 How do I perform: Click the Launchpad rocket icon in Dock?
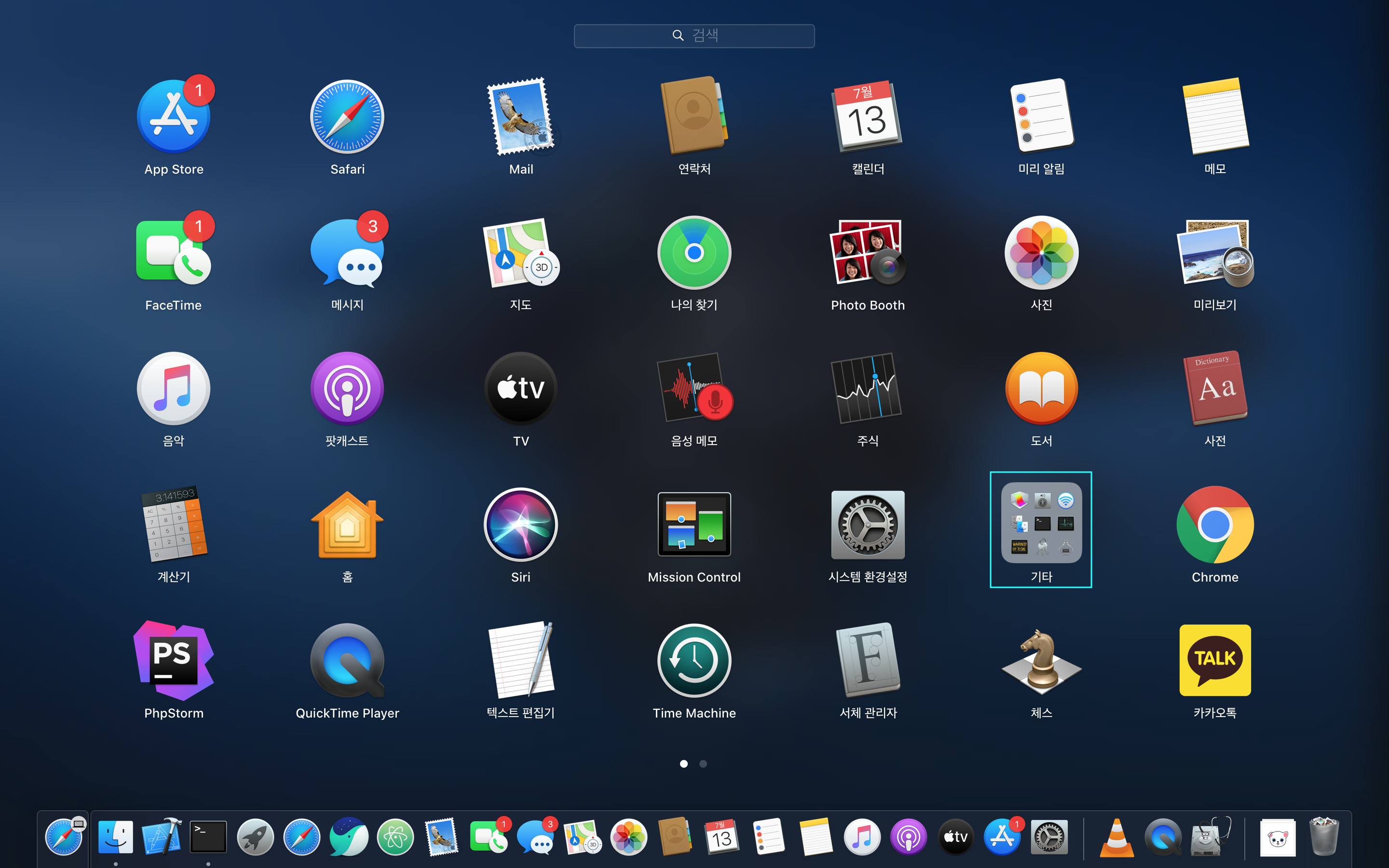tap(256, 837)
